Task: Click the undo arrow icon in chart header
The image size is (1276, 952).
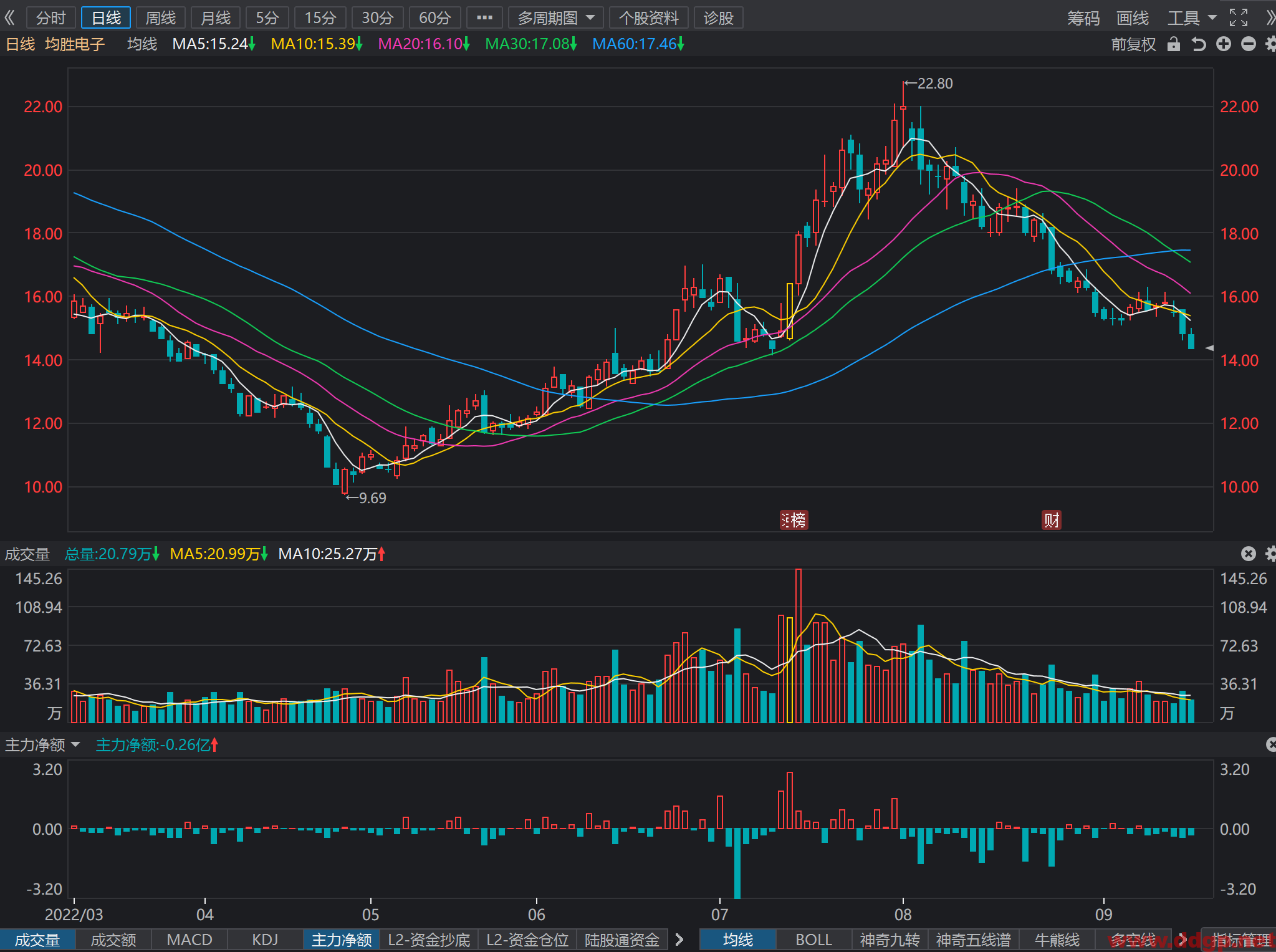Action: [x=1199, y=44]
